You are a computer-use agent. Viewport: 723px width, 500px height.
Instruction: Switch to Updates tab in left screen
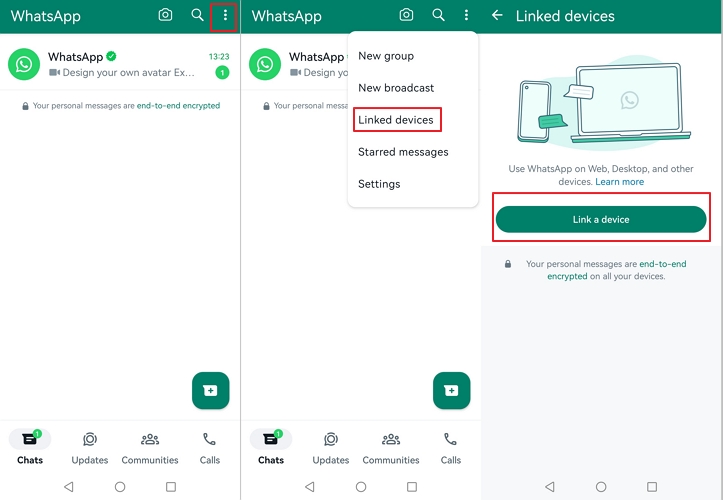click(x=90, y=447)
